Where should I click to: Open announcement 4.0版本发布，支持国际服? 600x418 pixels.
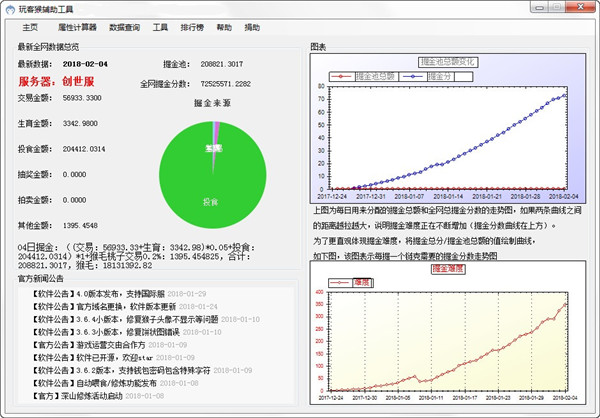[119, 294]
